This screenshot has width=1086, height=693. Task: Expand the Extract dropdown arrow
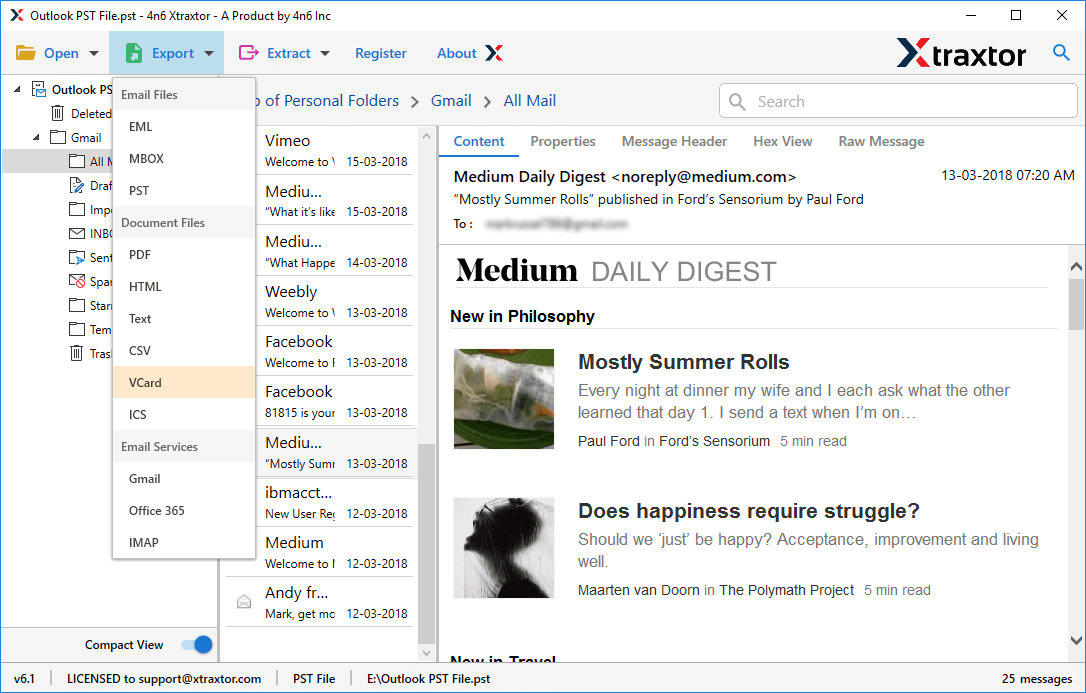[x=325, y=53]
